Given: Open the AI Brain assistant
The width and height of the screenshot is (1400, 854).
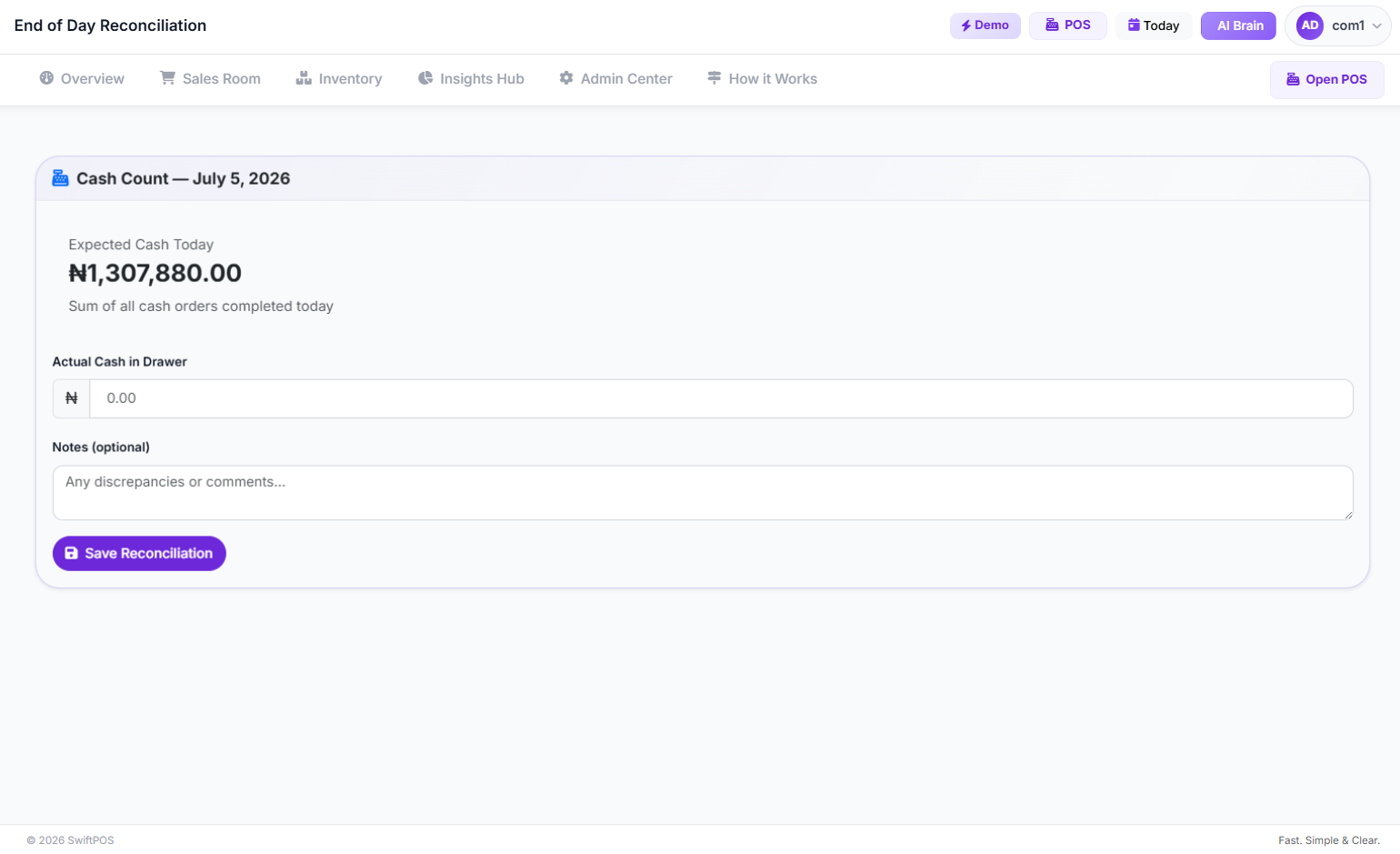Looking at the screenshot, I should click(x=1239, y=25).
